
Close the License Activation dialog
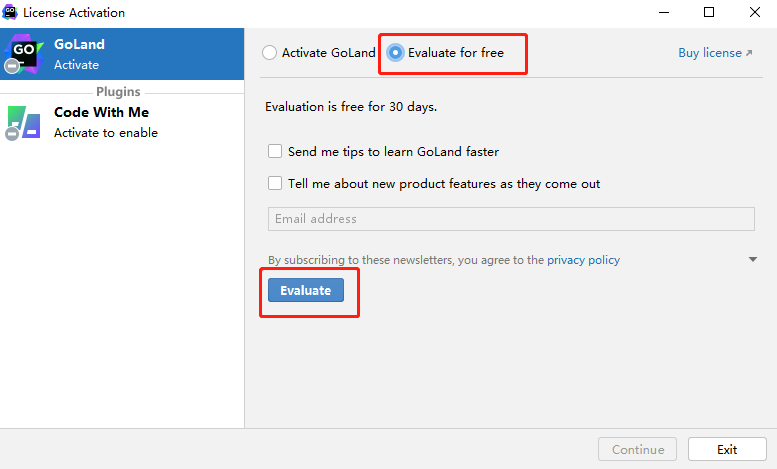(754, 13)
